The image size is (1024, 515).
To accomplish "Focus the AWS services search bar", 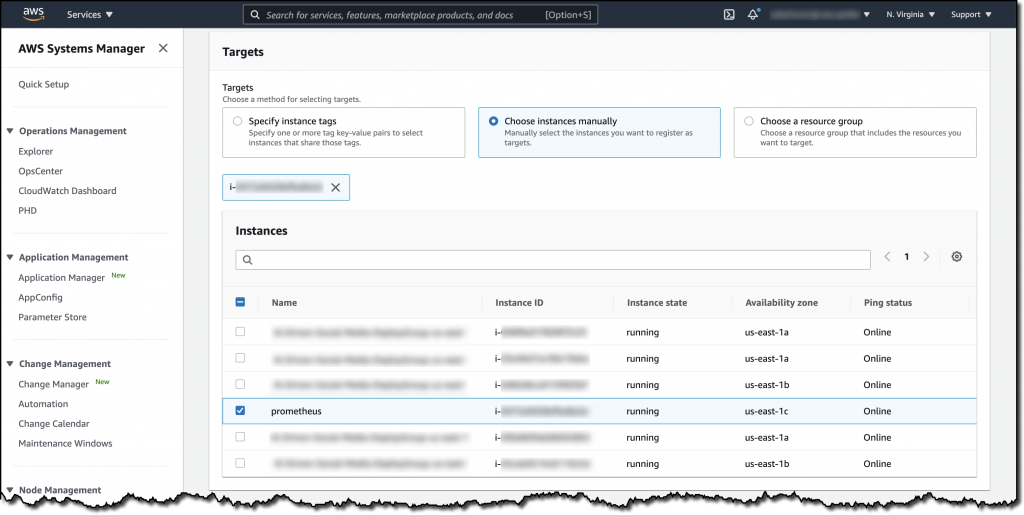I will click(421, 14).
